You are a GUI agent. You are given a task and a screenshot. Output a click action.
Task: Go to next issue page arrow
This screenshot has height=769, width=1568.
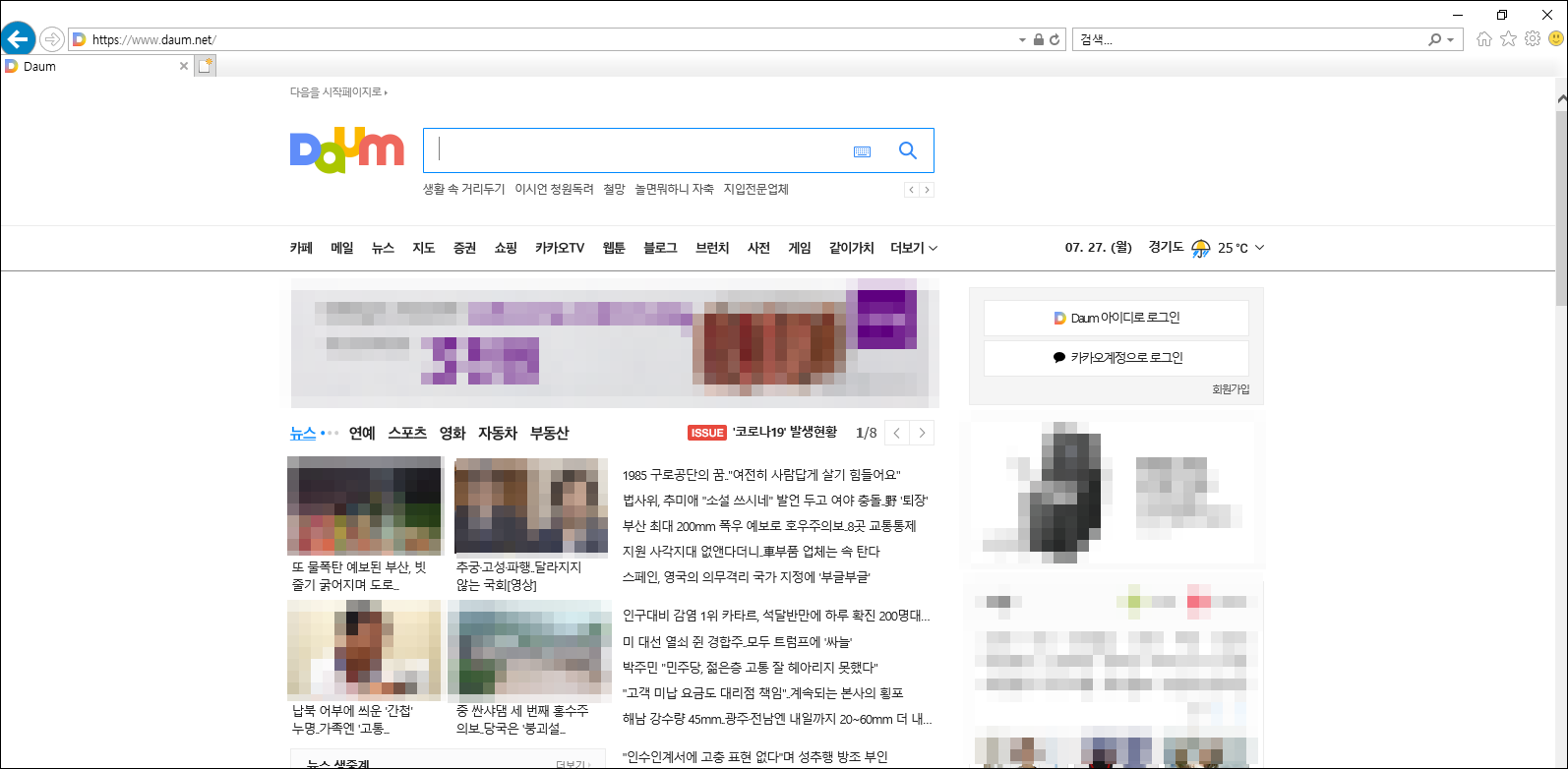coord(922,433)
